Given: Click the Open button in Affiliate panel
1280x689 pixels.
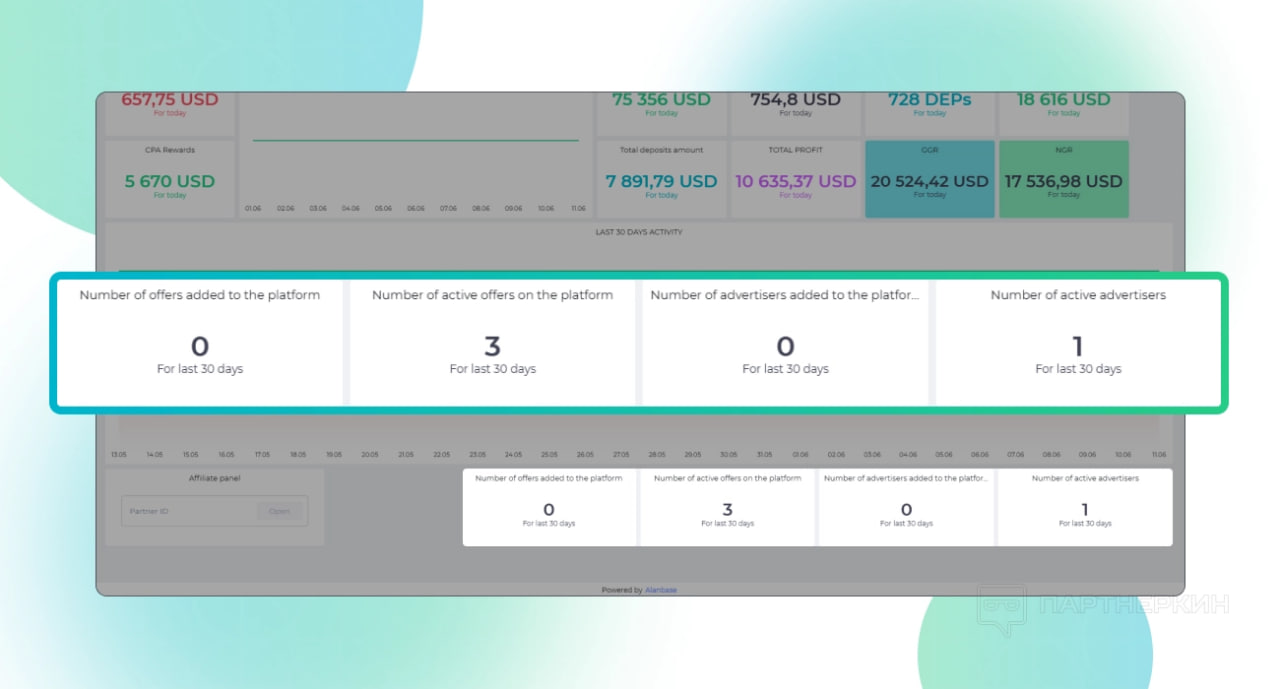Looking at the screenshot, I should click(279, 511).
